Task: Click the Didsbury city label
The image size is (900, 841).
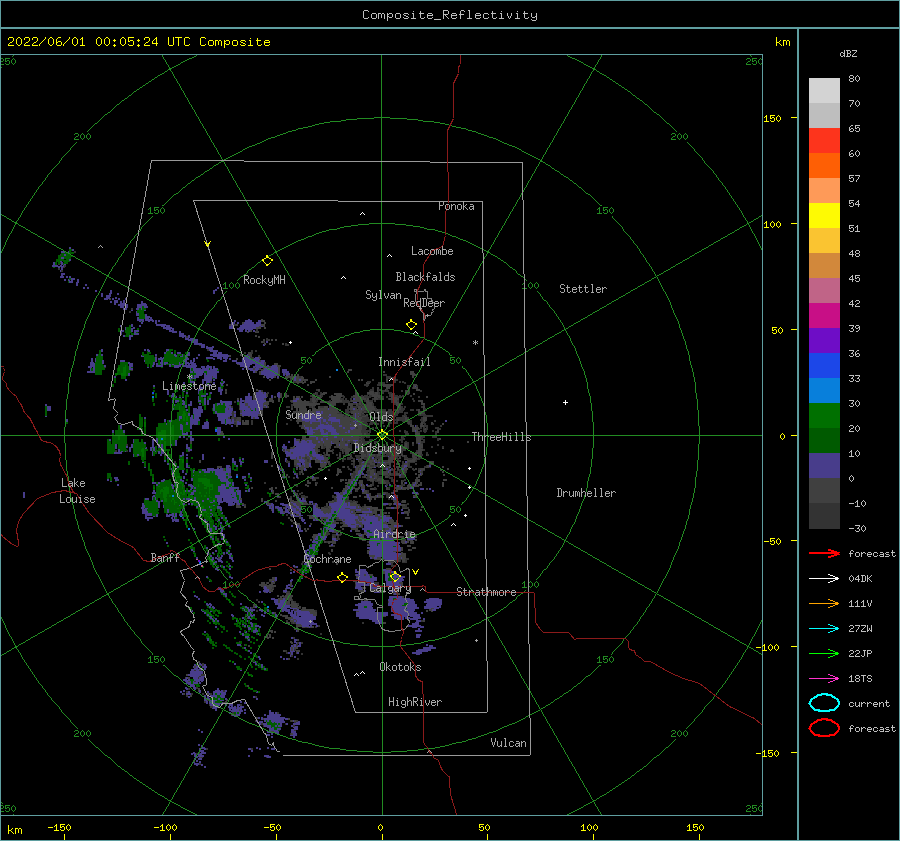Action: coord(377,448)
